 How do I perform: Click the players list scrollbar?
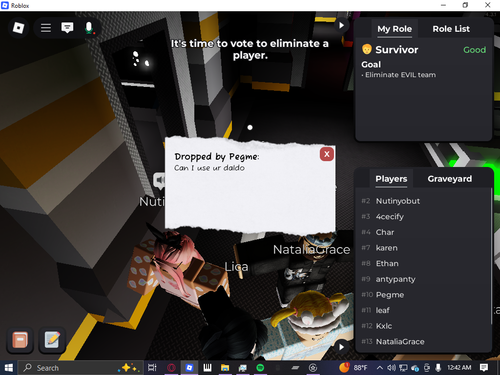click(491, 256)
